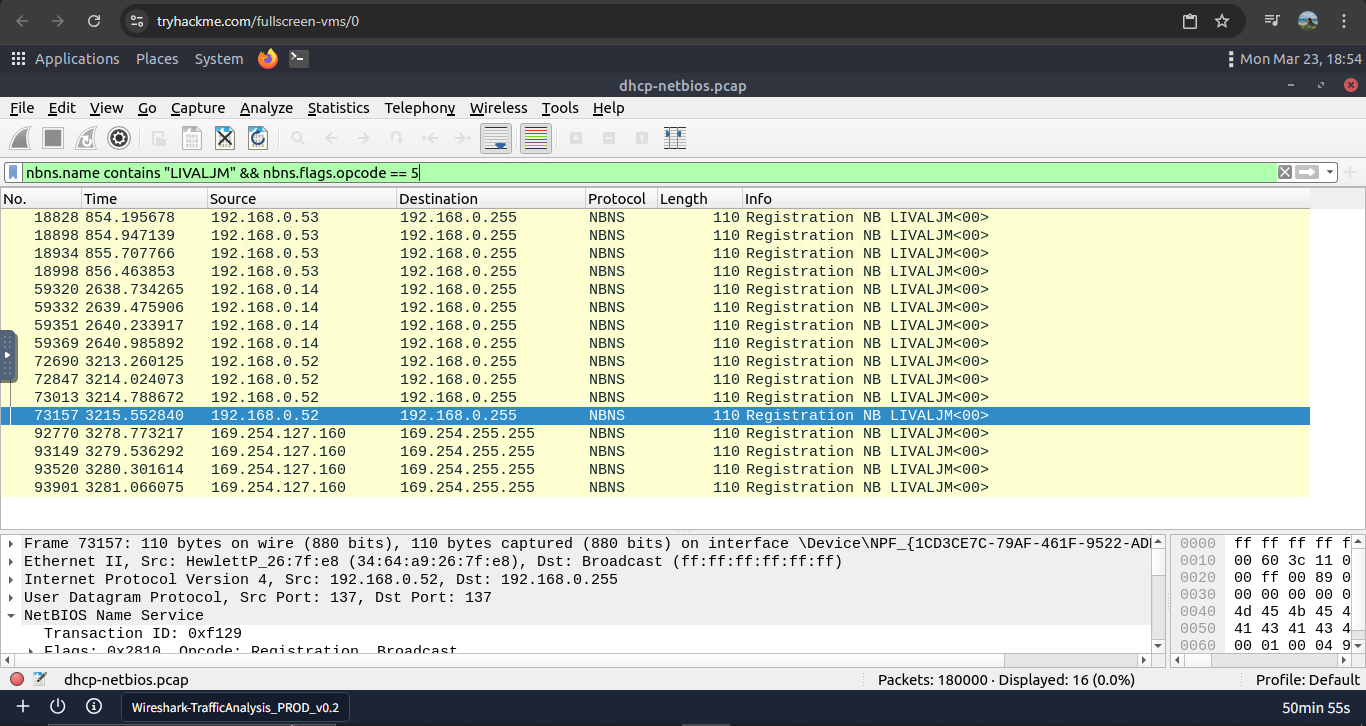Sort by the Destination column header
This screenshot has width=1366, height=726.
tap(491, 199)
